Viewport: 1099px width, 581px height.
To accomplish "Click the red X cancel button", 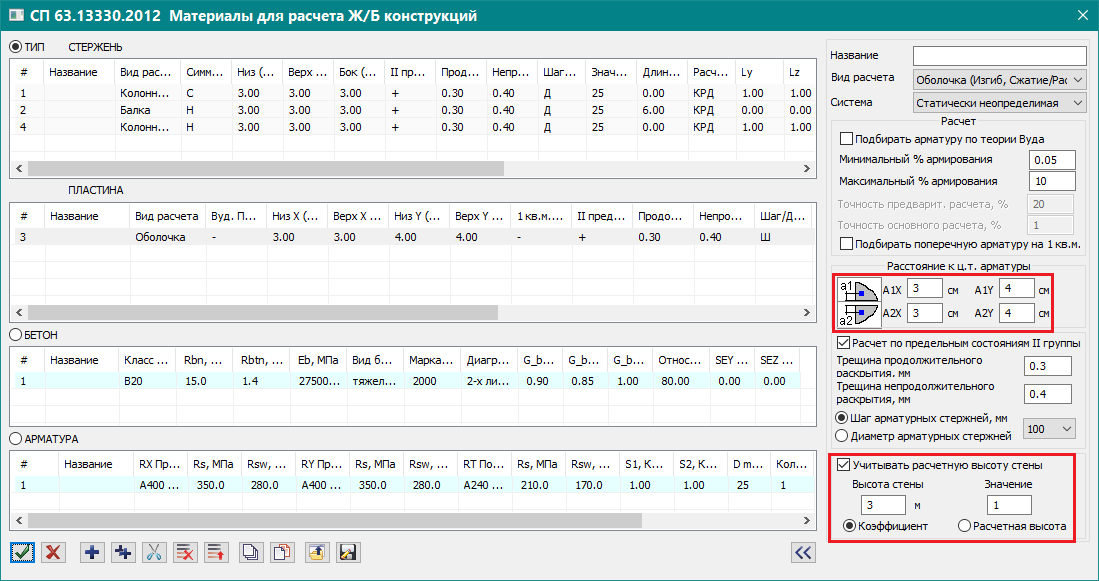I will click(53, 552).
